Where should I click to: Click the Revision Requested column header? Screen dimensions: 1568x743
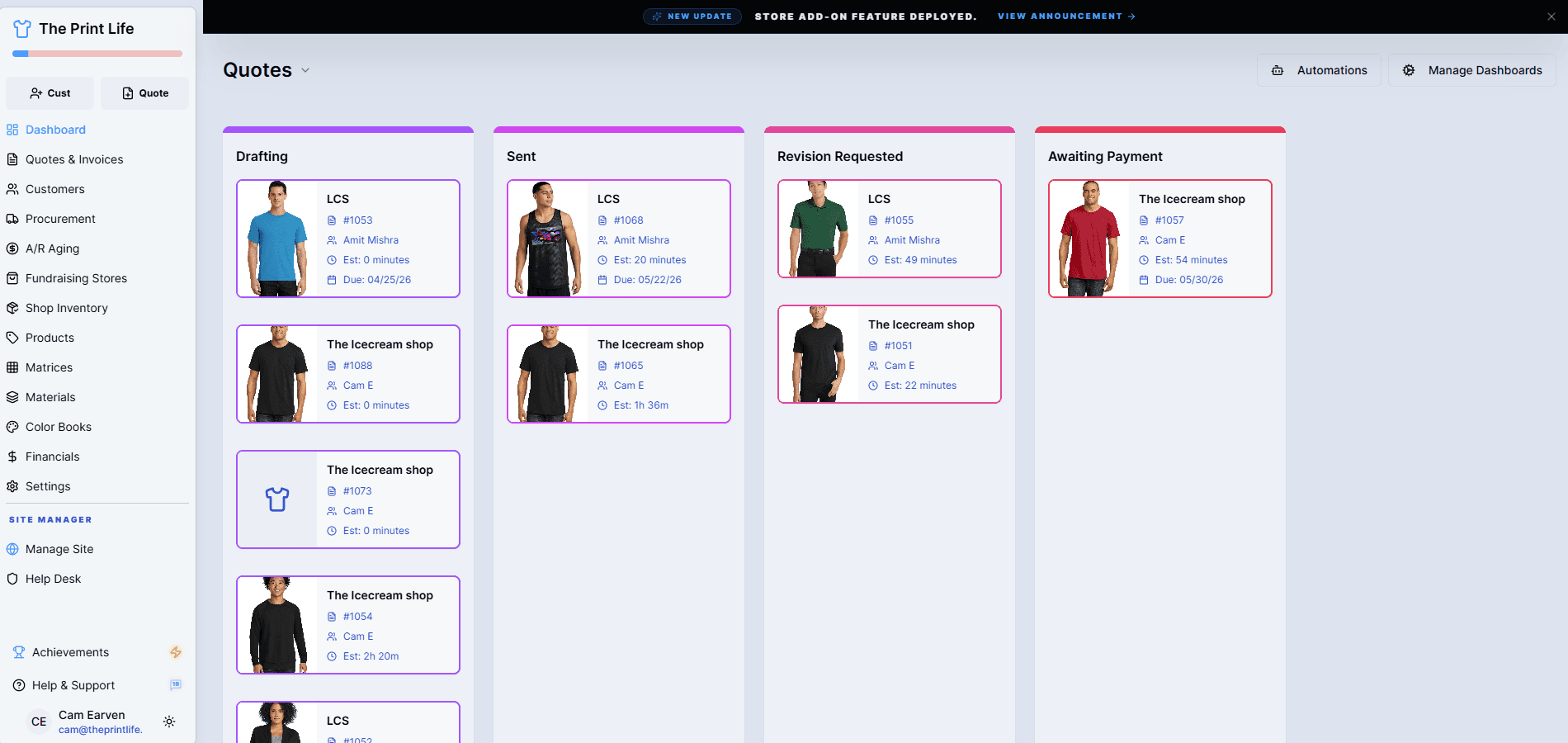pyautogui.click(x=840, y=156)
